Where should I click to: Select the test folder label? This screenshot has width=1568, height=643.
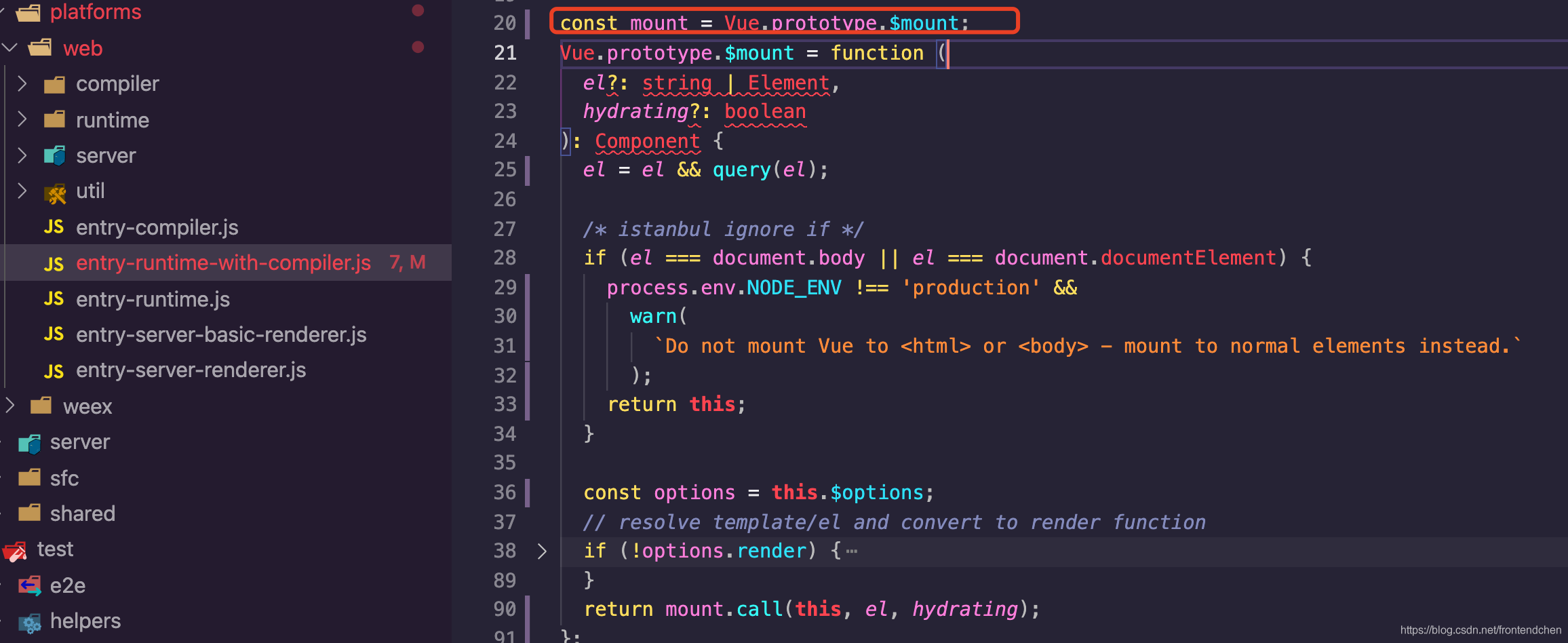pyautogui.click(x=55, y=549)
